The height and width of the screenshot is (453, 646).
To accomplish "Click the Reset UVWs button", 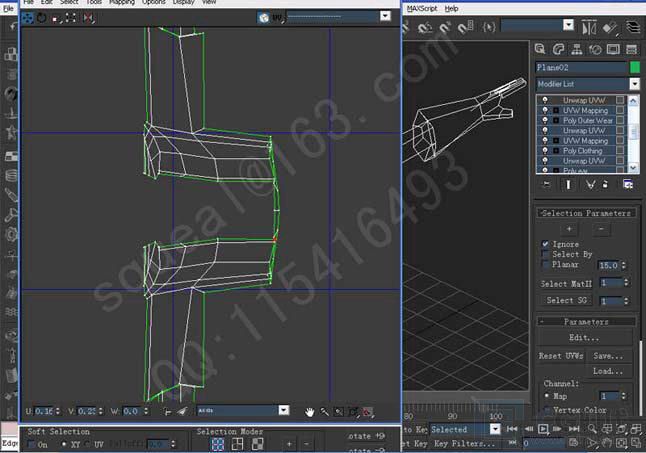I will click(x=561, y=356).
